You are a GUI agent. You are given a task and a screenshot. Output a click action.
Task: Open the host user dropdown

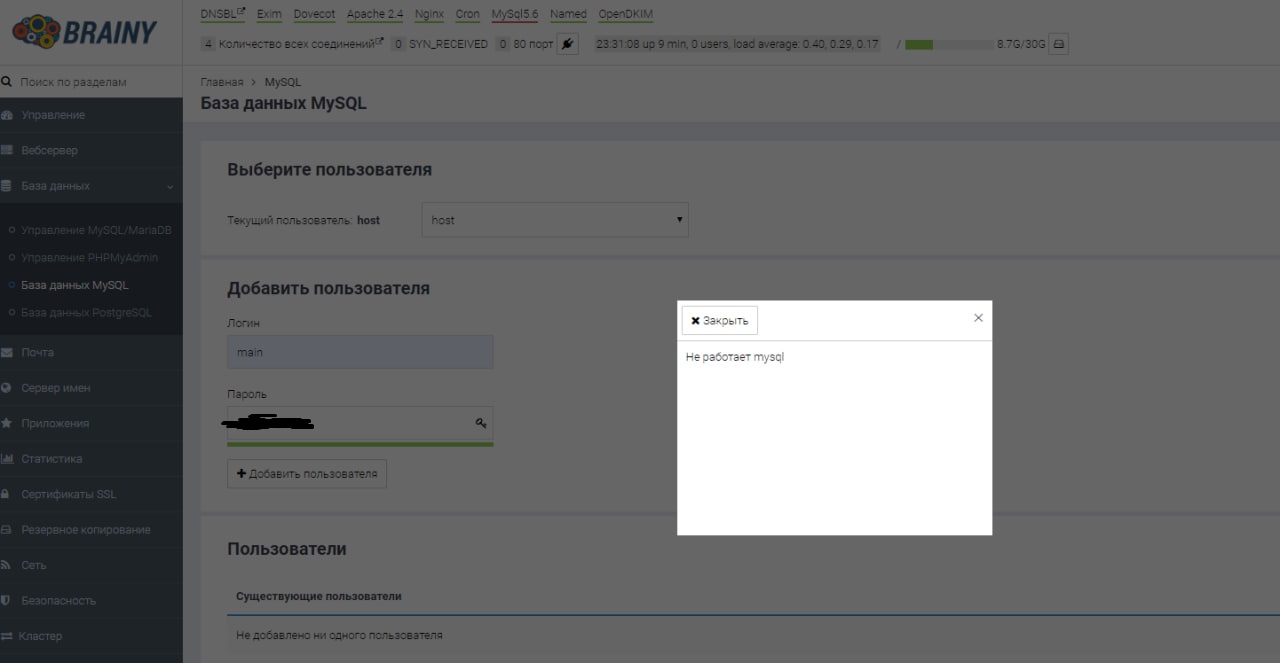coord(555,220)
